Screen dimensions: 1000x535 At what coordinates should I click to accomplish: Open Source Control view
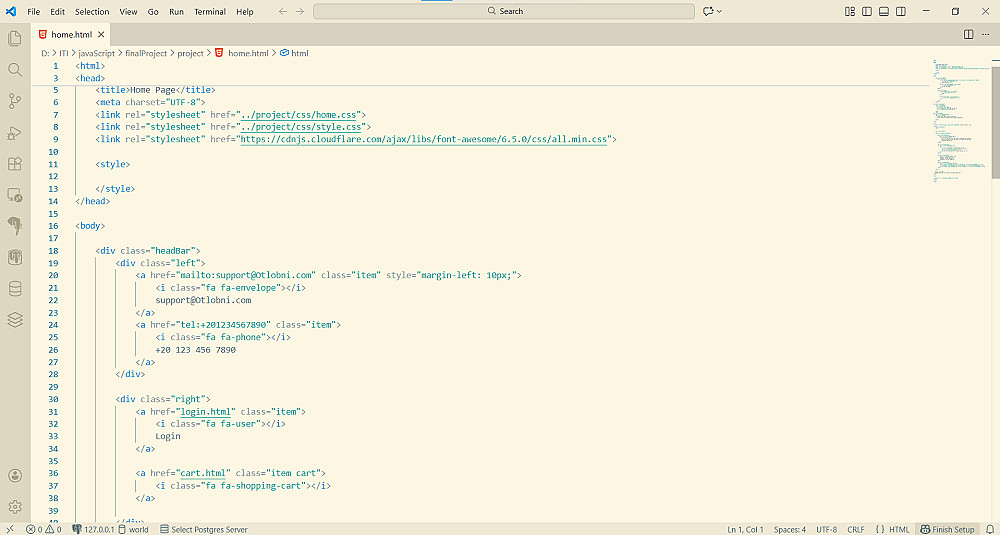[15, 101]
